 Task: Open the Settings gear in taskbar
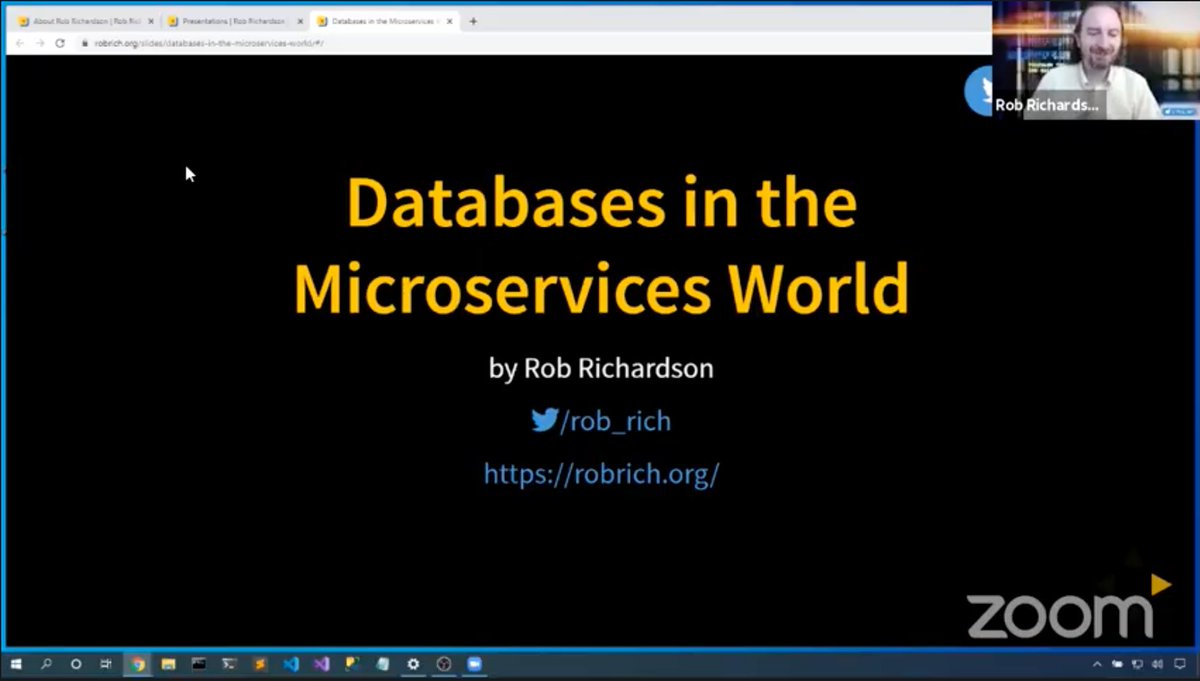pyautogui.click(x=413, y=664)
